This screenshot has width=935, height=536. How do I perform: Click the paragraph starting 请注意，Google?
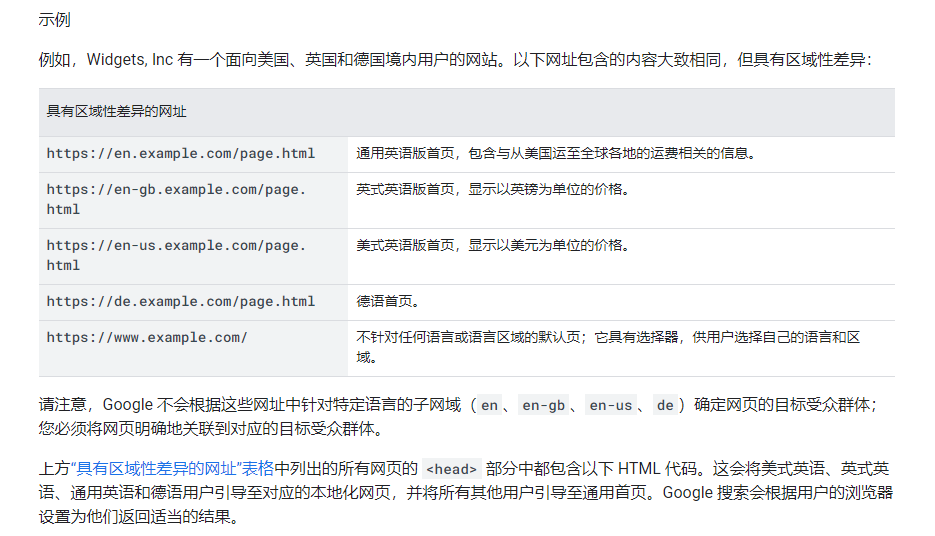click(x=458, y=417)
